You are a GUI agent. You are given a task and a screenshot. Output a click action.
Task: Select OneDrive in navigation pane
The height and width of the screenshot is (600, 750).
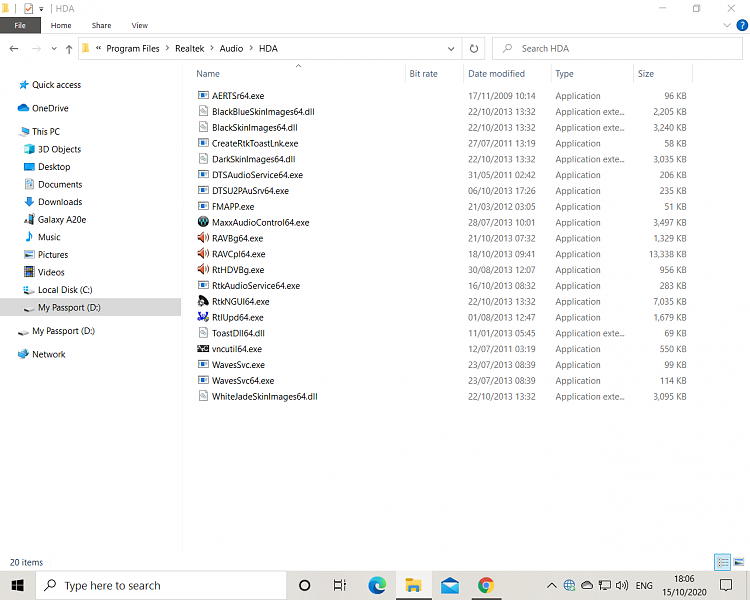point(50,108)
